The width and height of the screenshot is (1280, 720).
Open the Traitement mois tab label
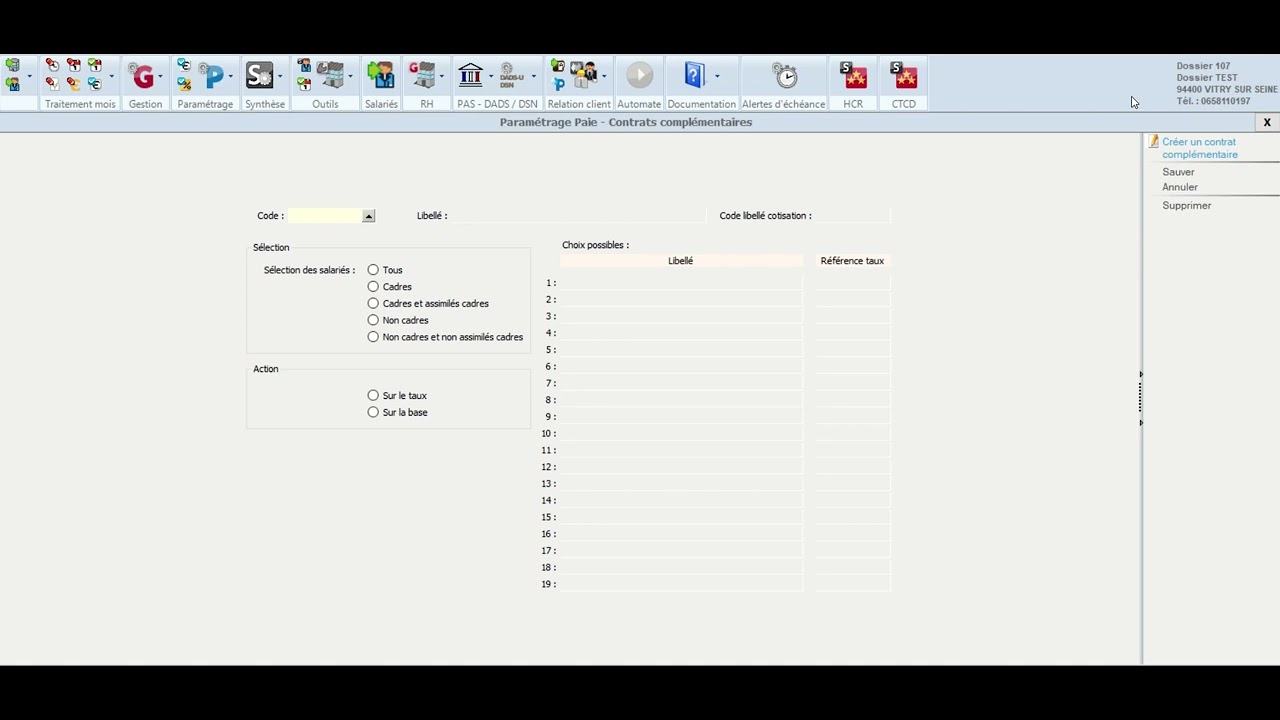80,104
